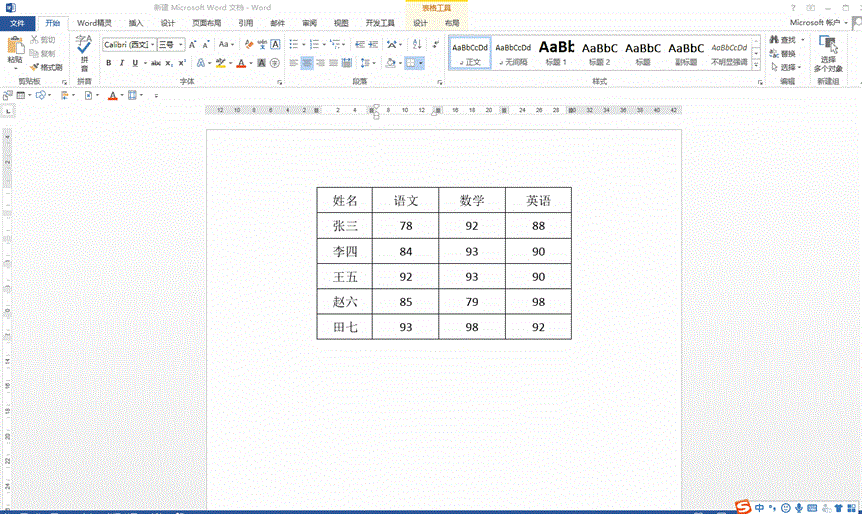Toggle Bold formatting
Viewport: 862px width, 514px height.
108,63
